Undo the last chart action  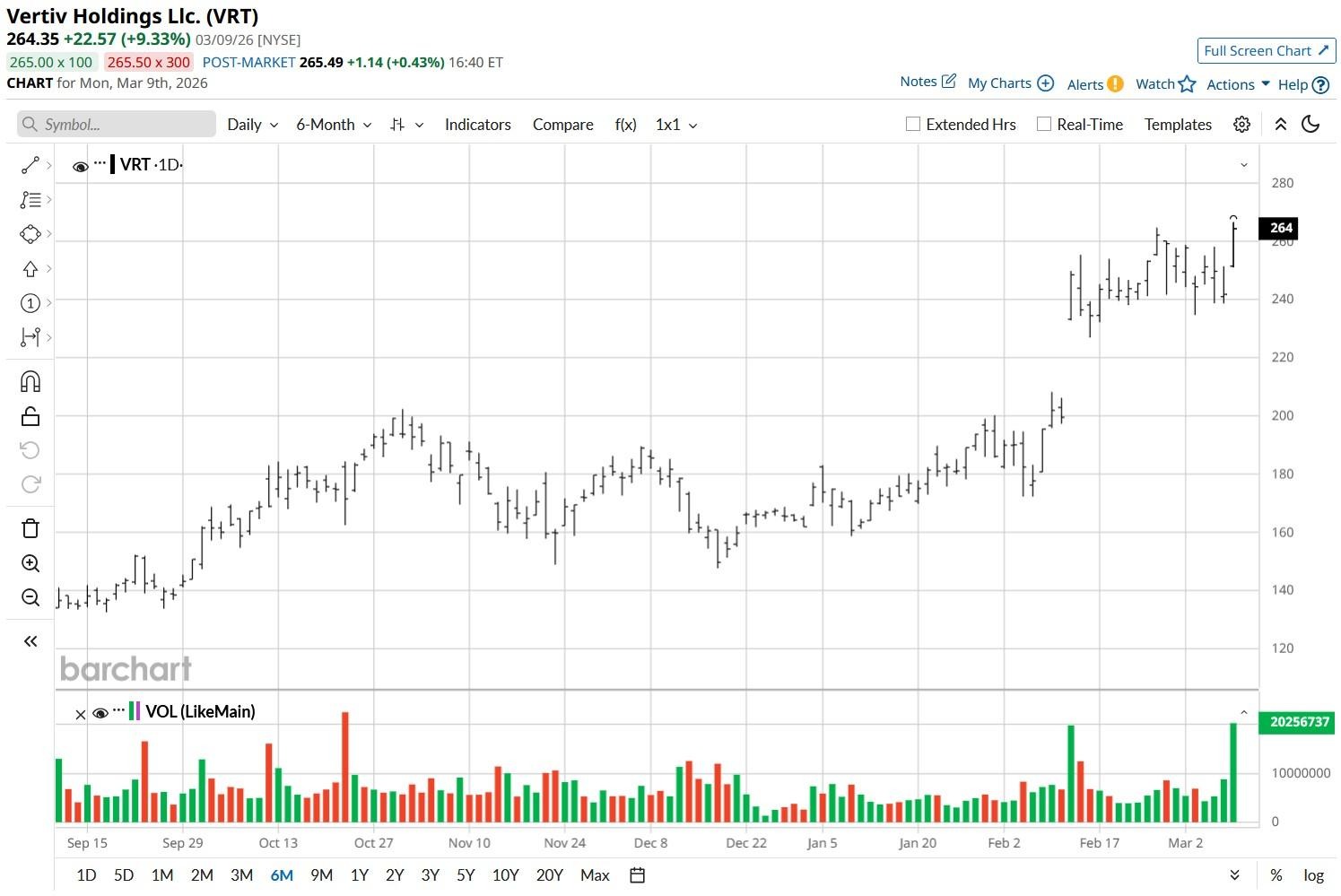30,450
